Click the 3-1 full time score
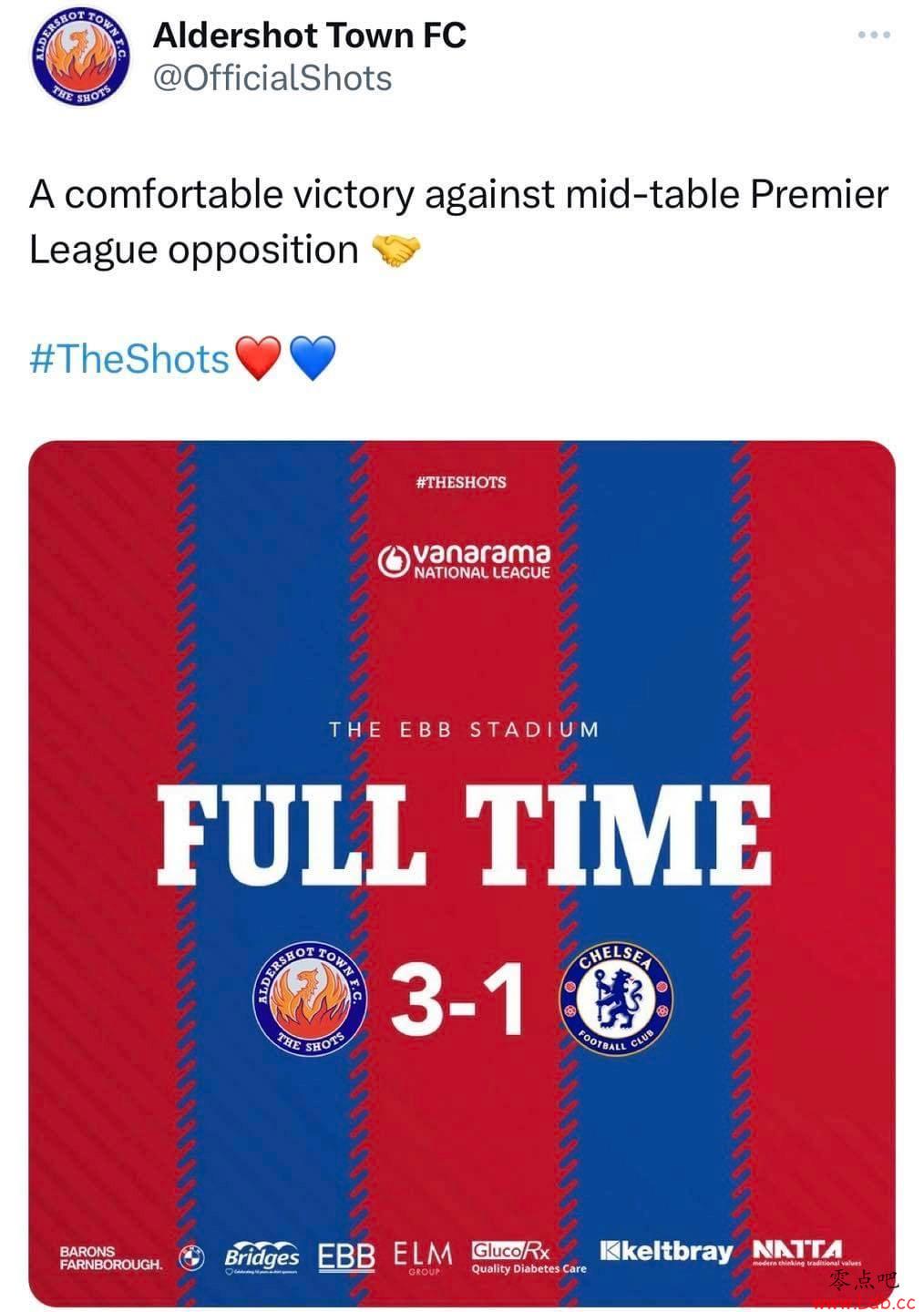 pos(459,1001)
